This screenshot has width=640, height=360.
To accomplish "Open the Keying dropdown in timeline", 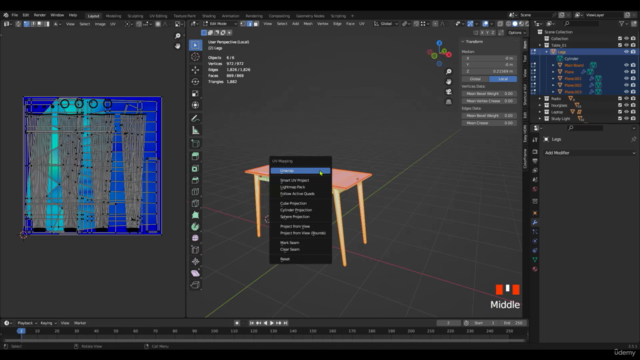I will (48, 323).
